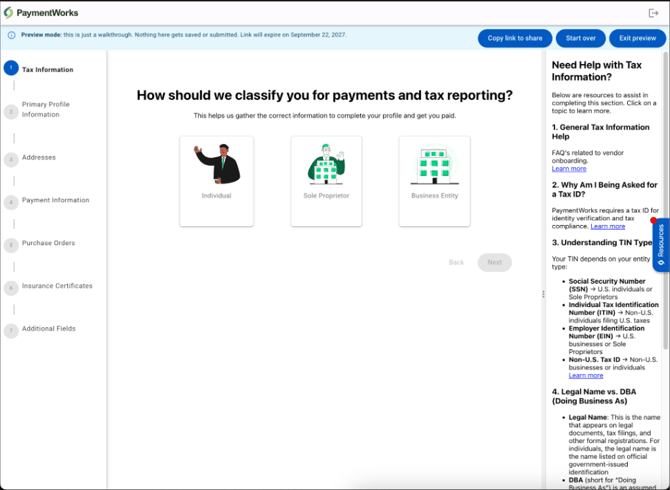Screen dimensions: 670x490
Task: Open Learn more under General Tax Information
Action: [569, 169]
